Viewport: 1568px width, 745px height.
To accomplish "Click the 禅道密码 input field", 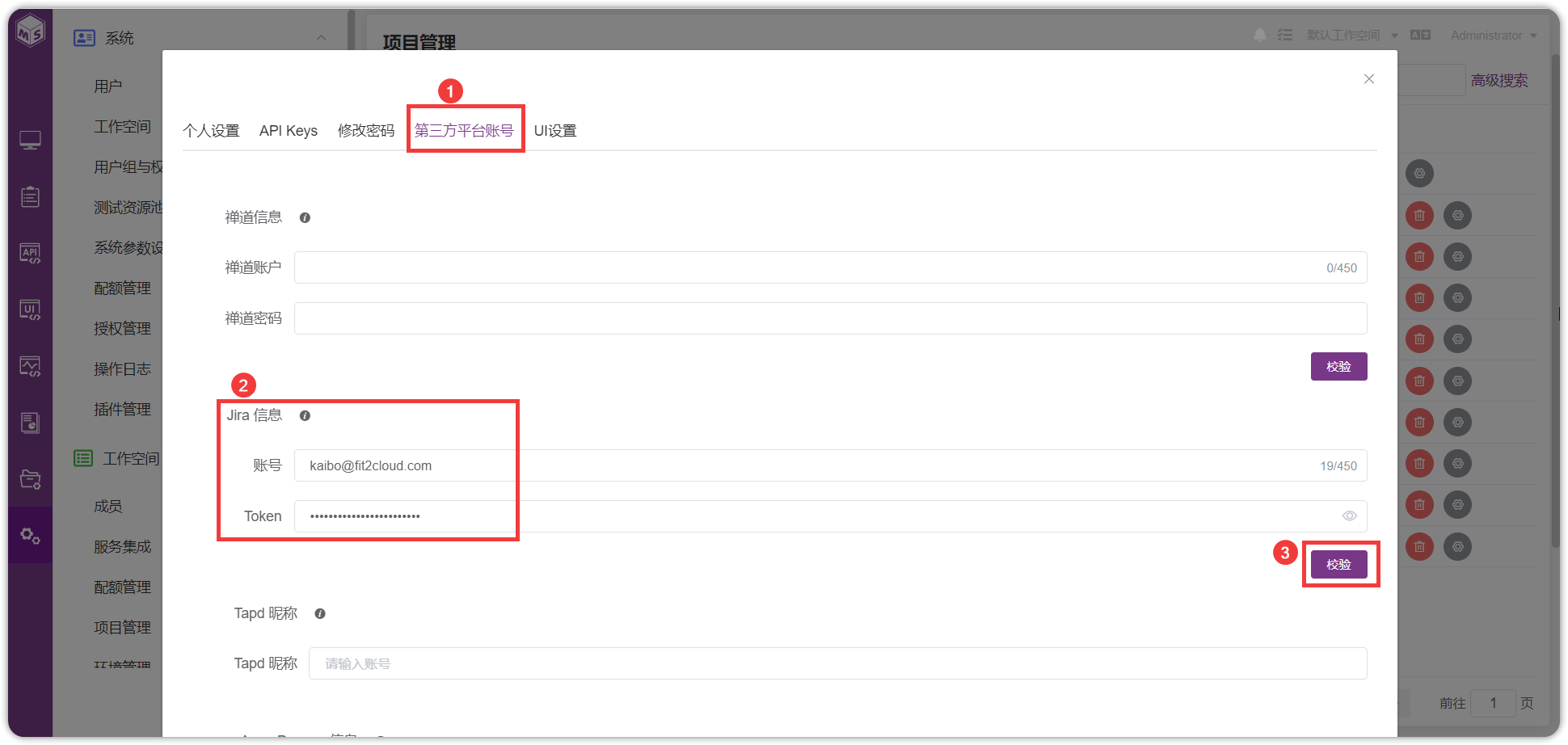I will click(830, 318).
